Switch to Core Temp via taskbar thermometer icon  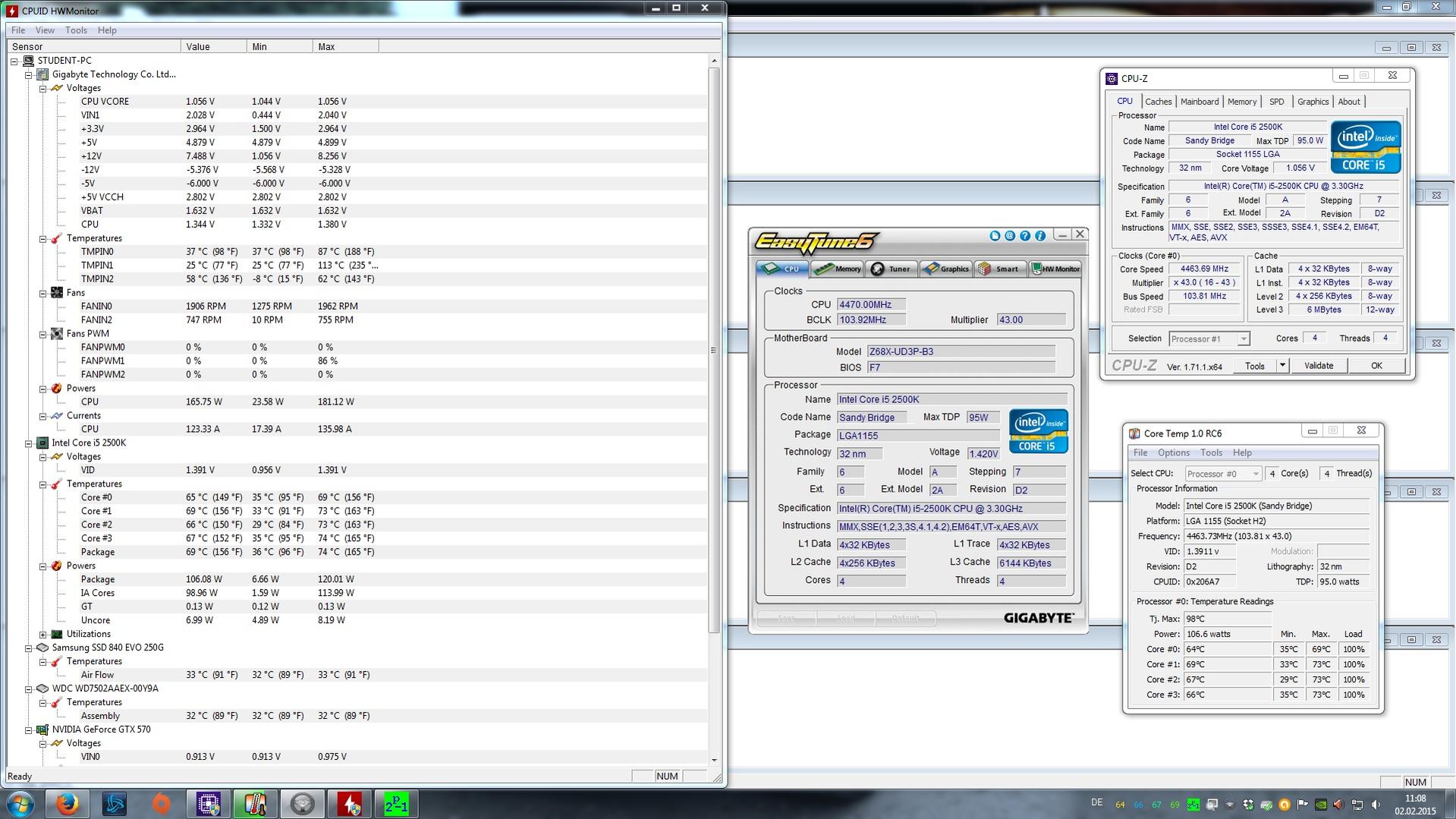pos(255,804)
